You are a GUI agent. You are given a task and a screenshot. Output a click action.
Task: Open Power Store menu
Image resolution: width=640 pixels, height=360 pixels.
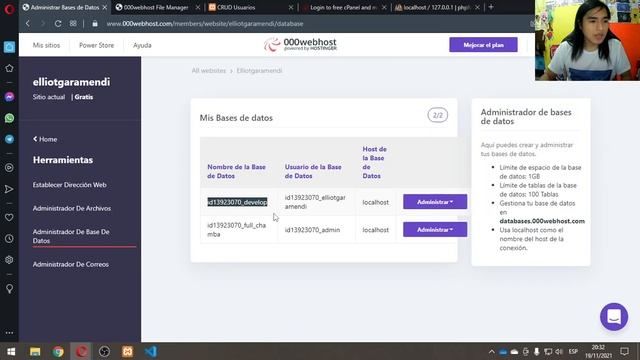pyautogui.click(x=96, y=45)
